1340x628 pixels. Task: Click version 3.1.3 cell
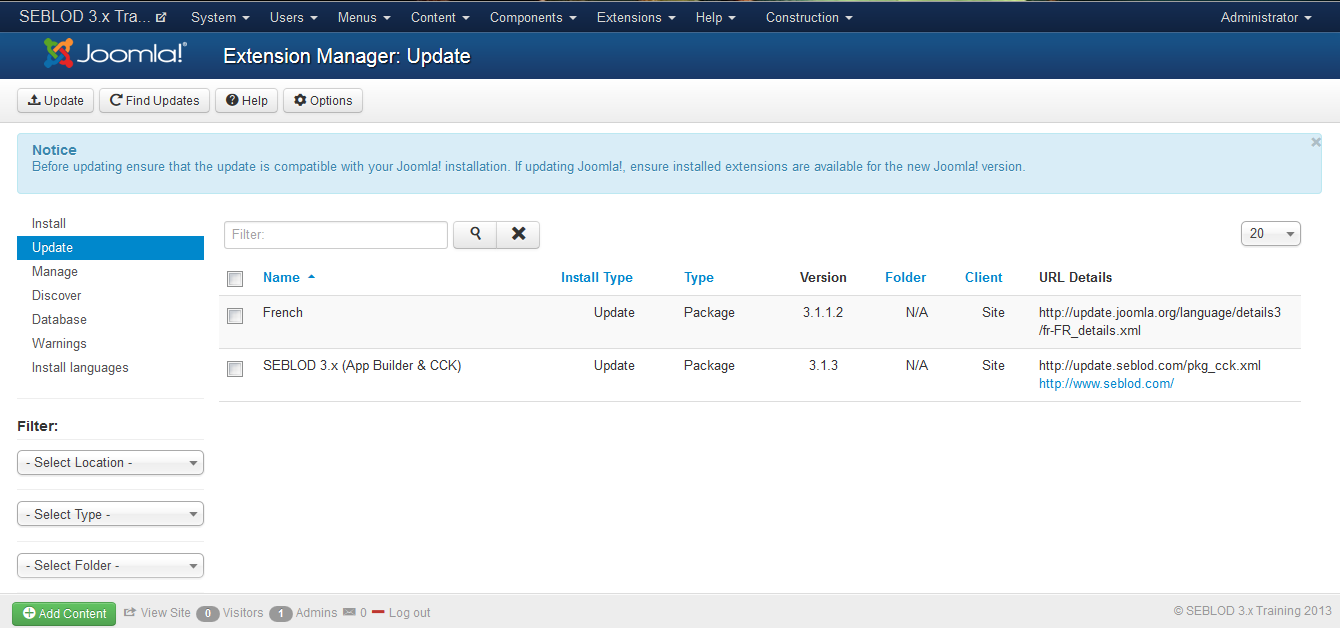tap(823, 365)
